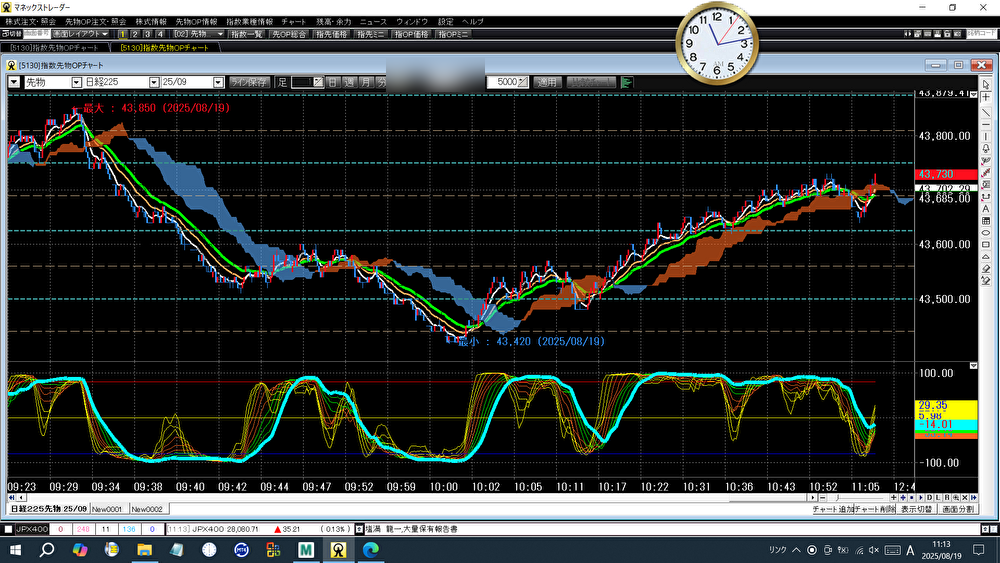The image size is (1000, 563).
Task: Select the New0001 chart tab
Action: point(107,509)
